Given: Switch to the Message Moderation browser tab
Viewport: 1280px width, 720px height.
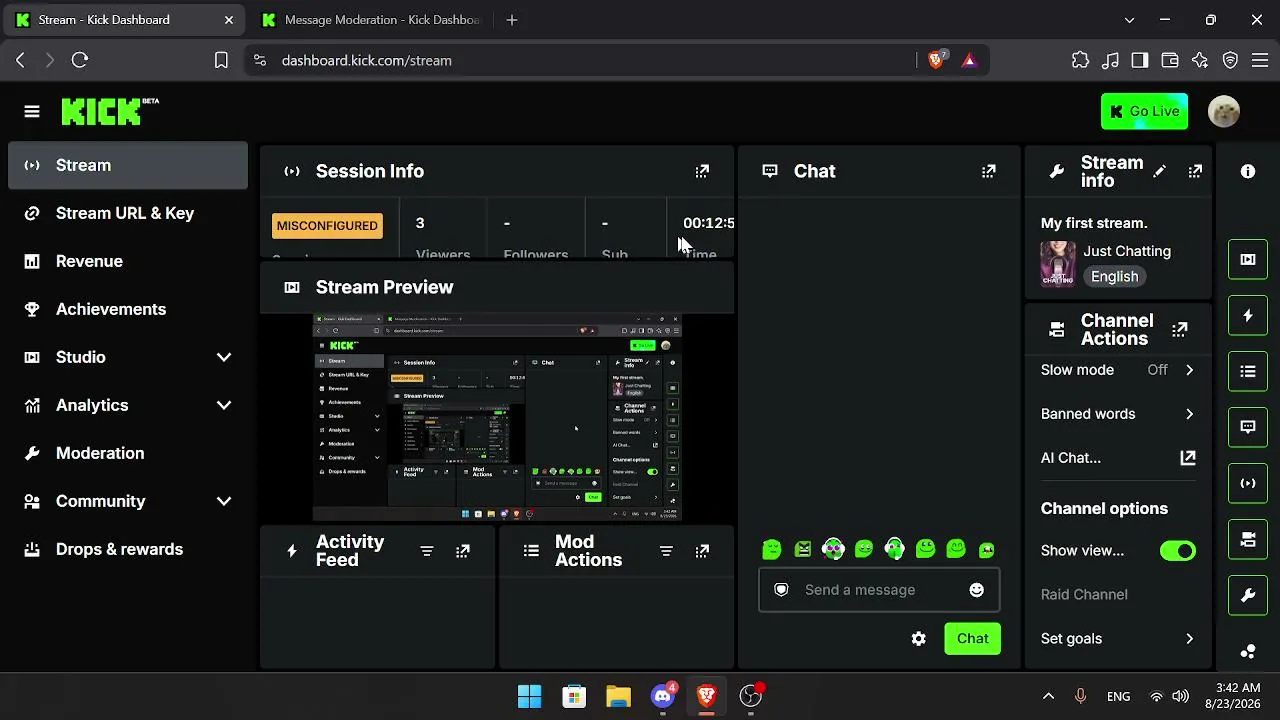Looking at the screenshot, I should (370, 20).
